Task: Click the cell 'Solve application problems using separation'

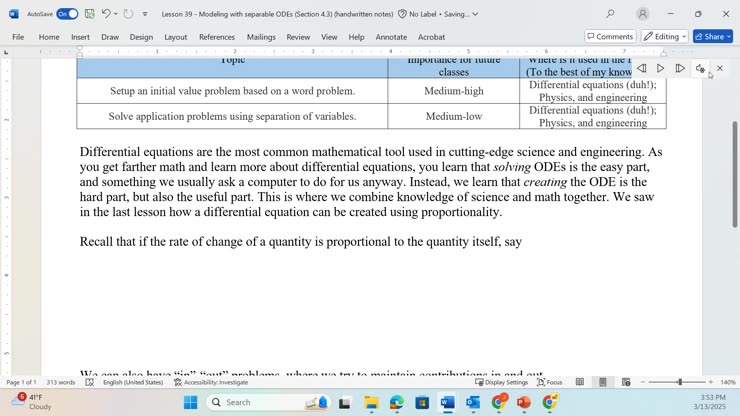Action: coord(232,116)
